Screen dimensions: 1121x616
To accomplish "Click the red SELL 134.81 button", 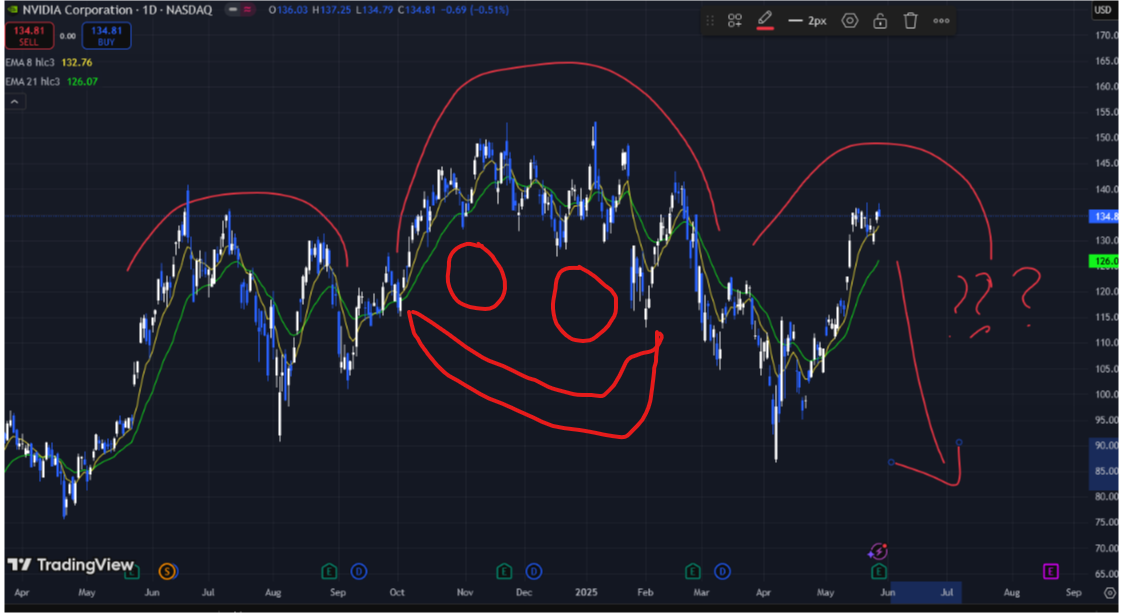I will pyautogui.click(x=29, y=36).
